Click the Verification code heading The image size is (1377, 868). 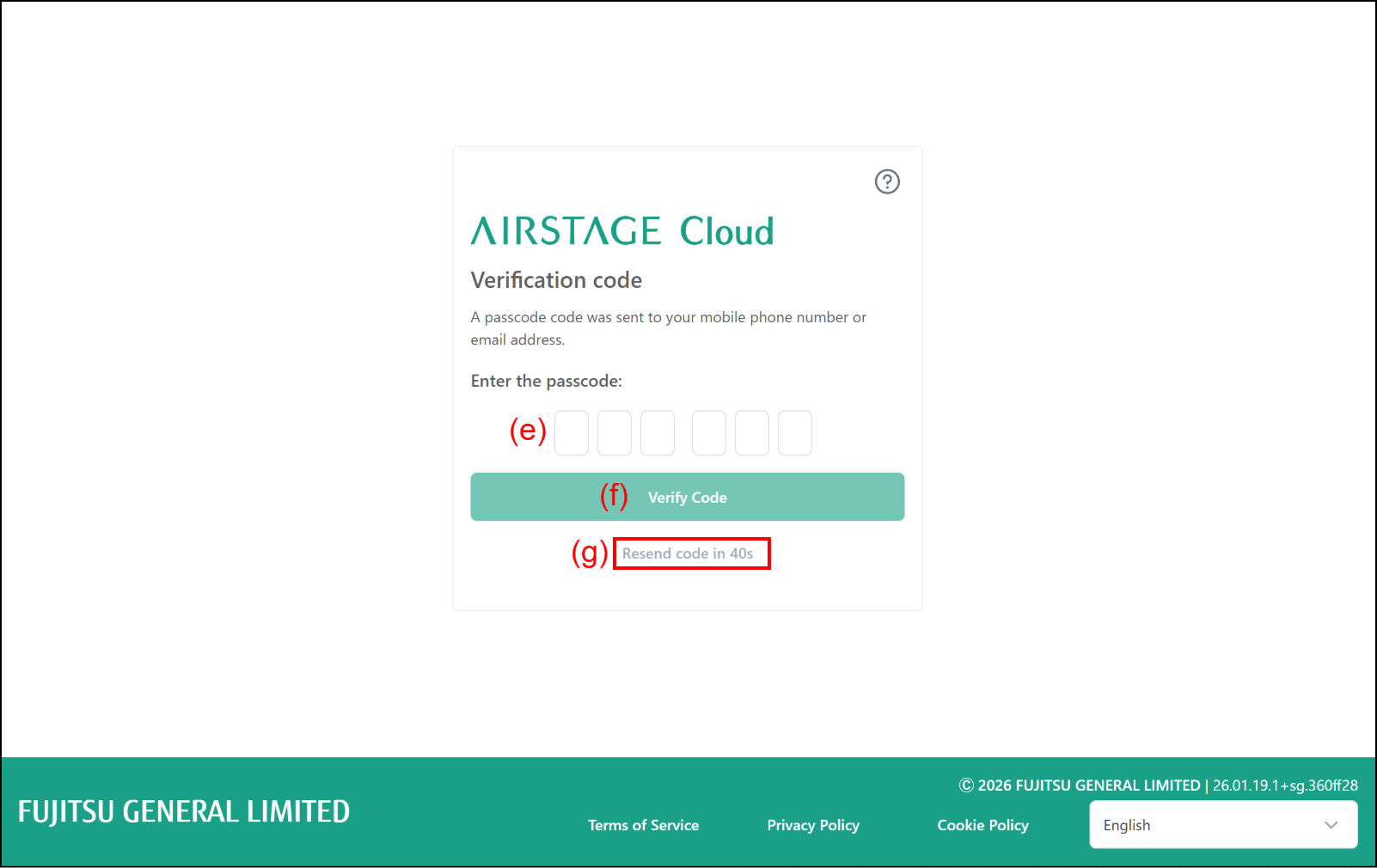556,280
